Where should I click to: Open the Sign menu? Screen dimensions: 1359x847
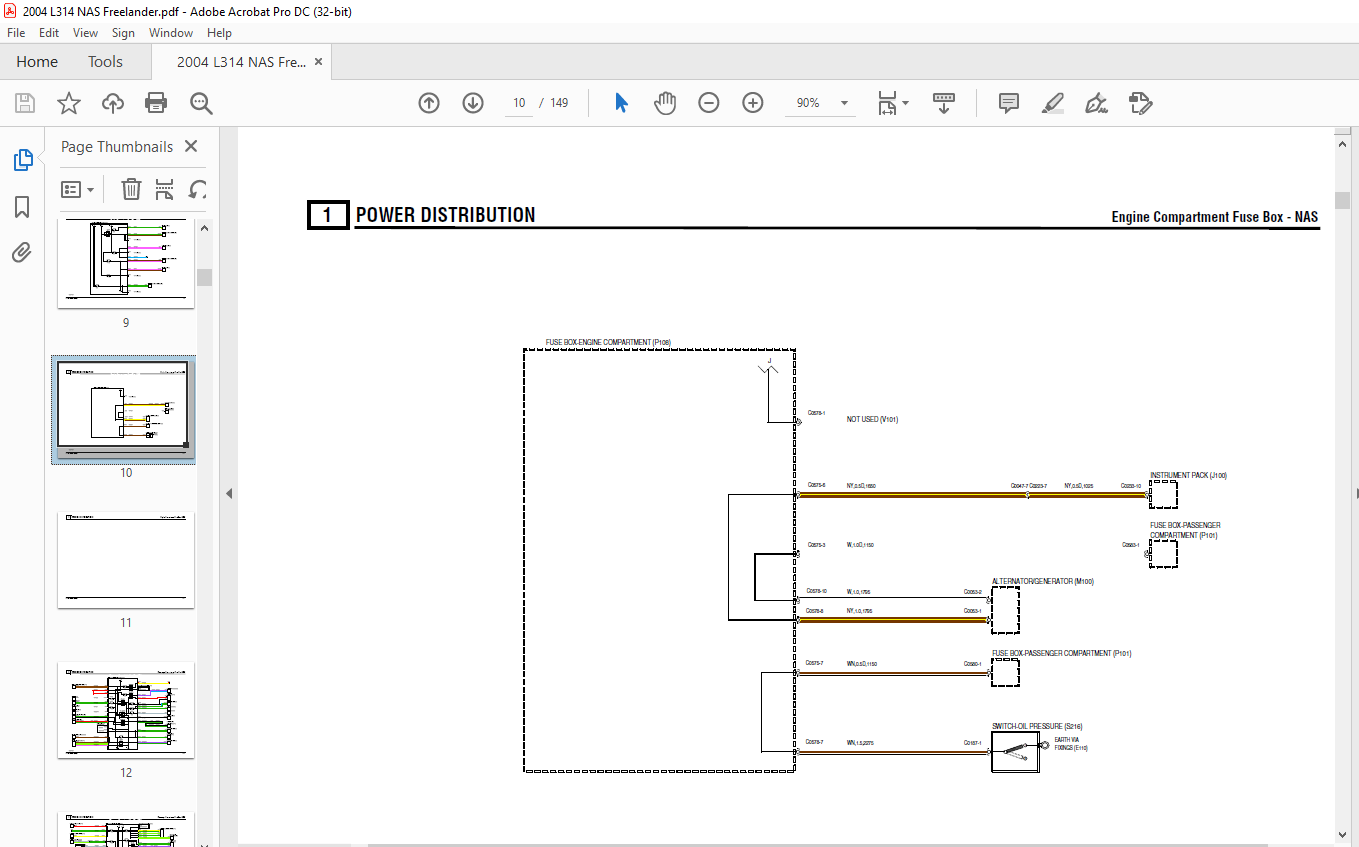(123, 33)
